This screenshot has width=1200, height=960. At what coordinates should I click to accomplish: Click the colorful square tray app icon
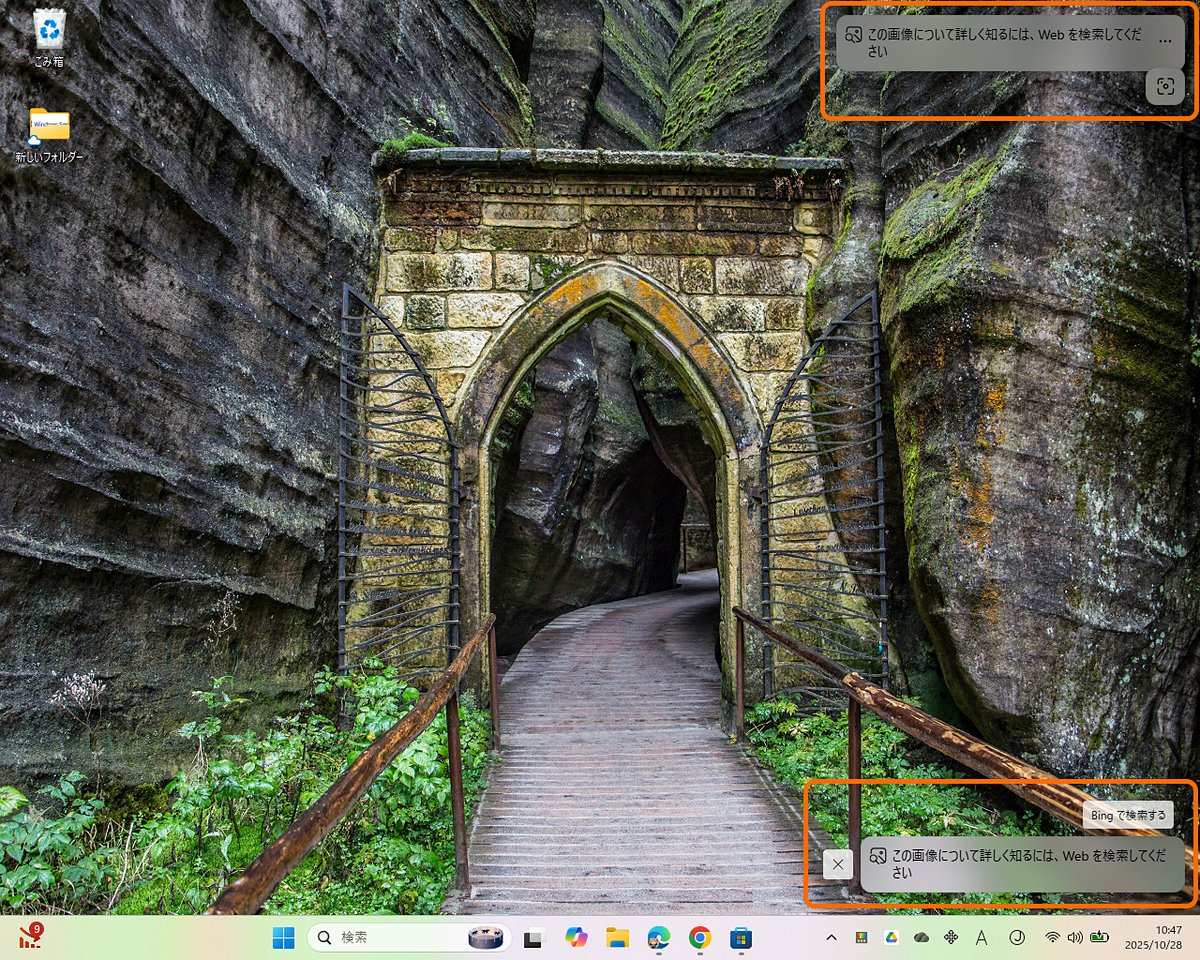(860, 938)
